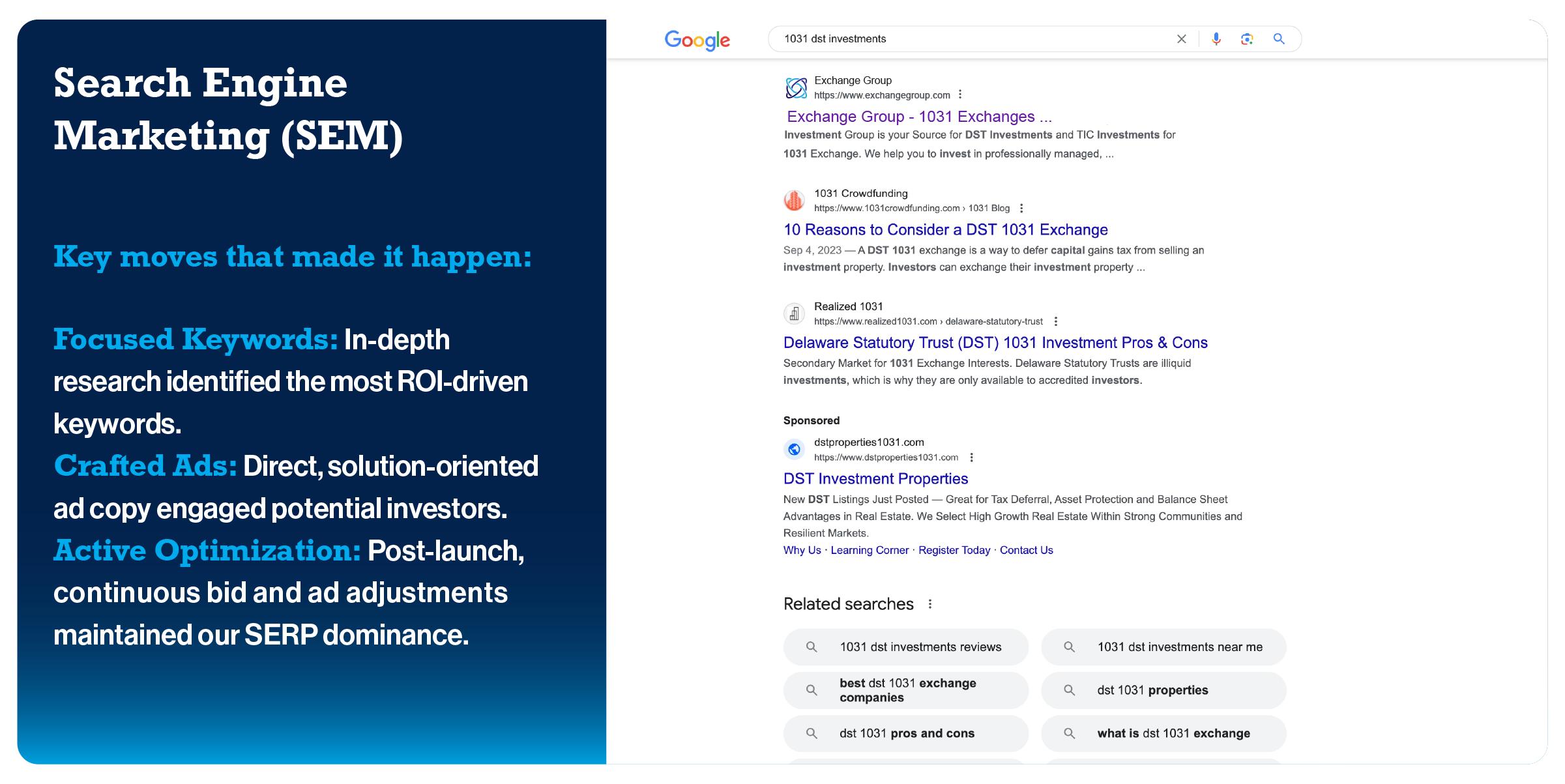Open '10 Reasons to Consider a DST 1031 Exchange'

(946, 230)
